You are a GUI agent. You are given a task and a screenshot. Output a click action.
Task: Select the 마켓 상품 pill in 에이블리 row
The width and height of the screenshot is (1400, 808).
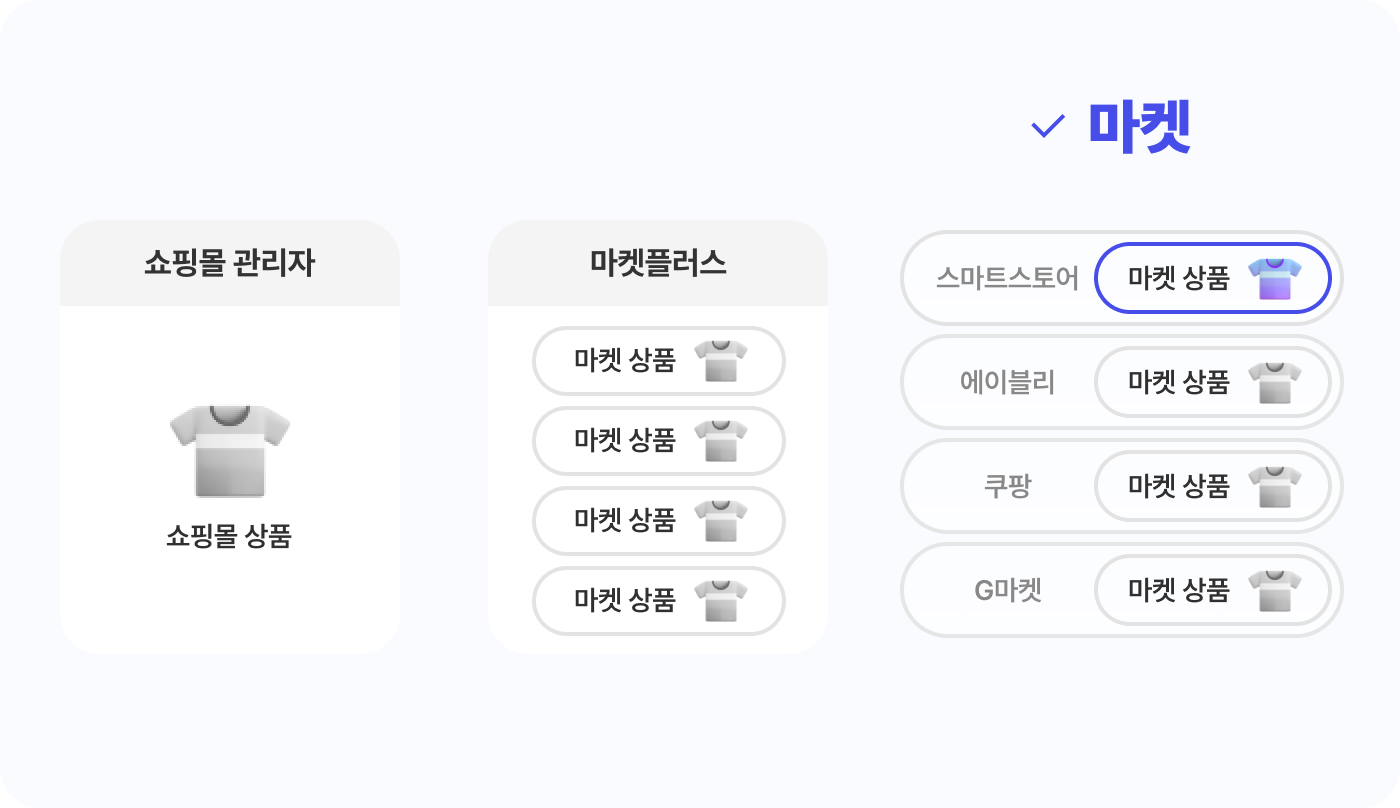[1213, 382]
